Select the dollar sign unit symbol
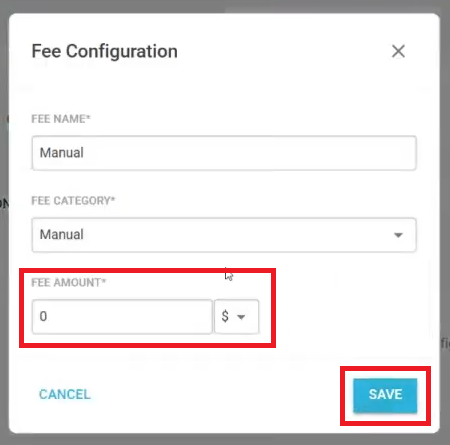The width and height of the screenshot is (450, 445). pos(225,316)
